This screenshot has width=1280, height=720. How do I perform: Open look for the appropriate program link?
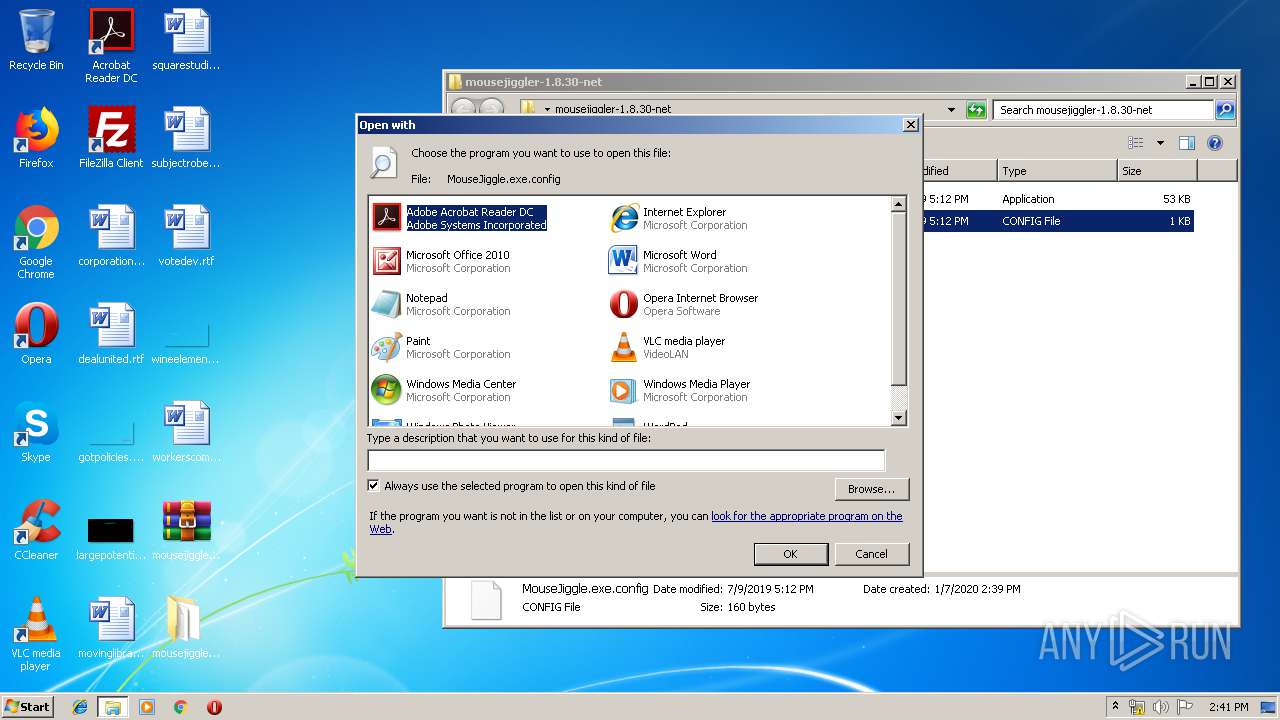coord(806,516)
